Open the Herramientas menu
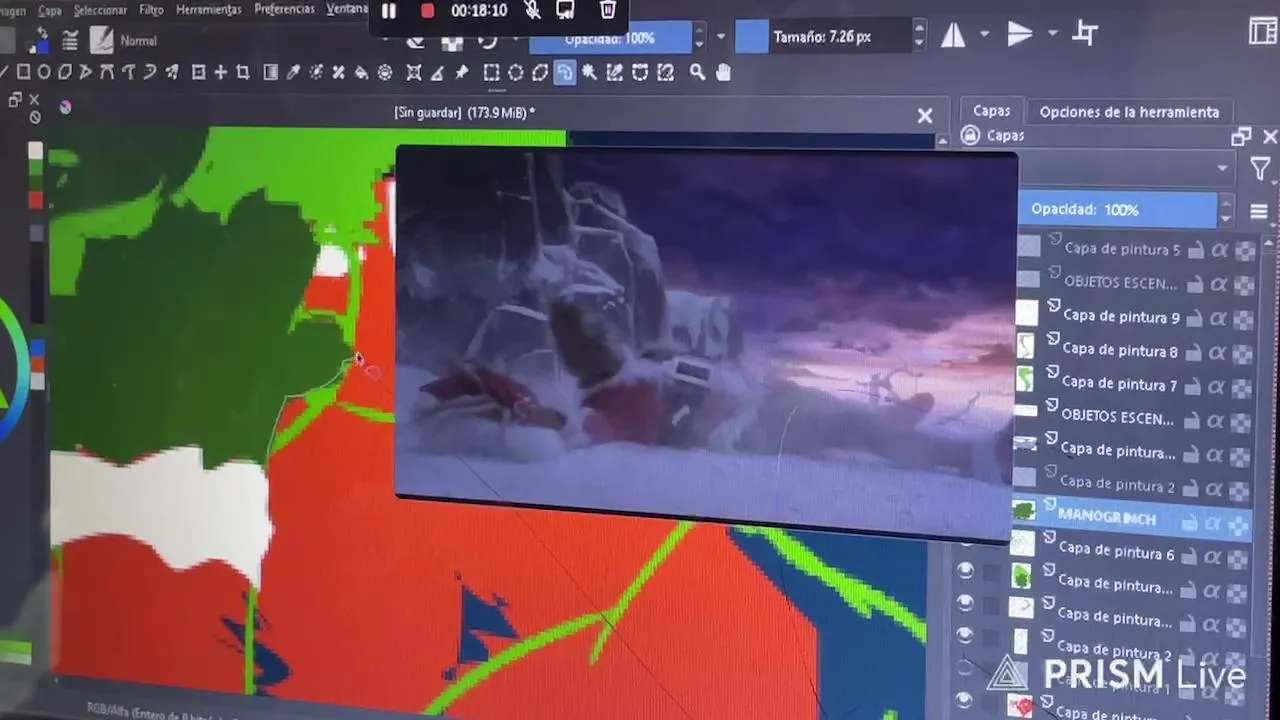 tap(208, 10)
